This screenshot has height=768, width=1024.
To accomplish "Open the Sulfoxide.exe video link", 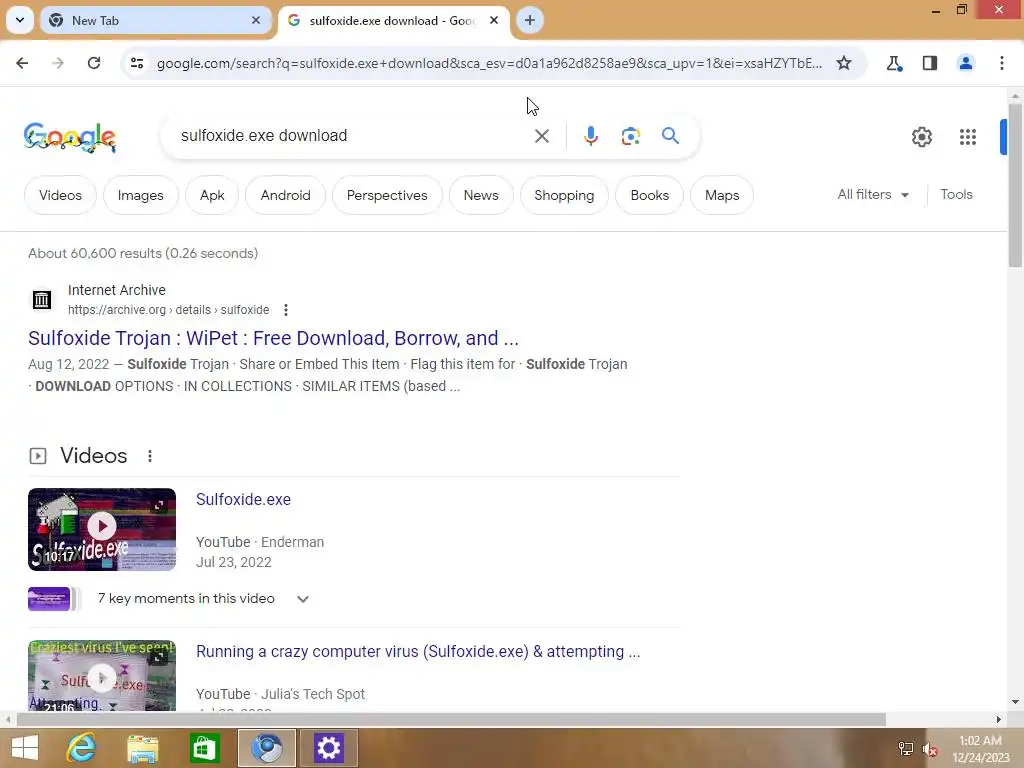I will tap(244, 500).
